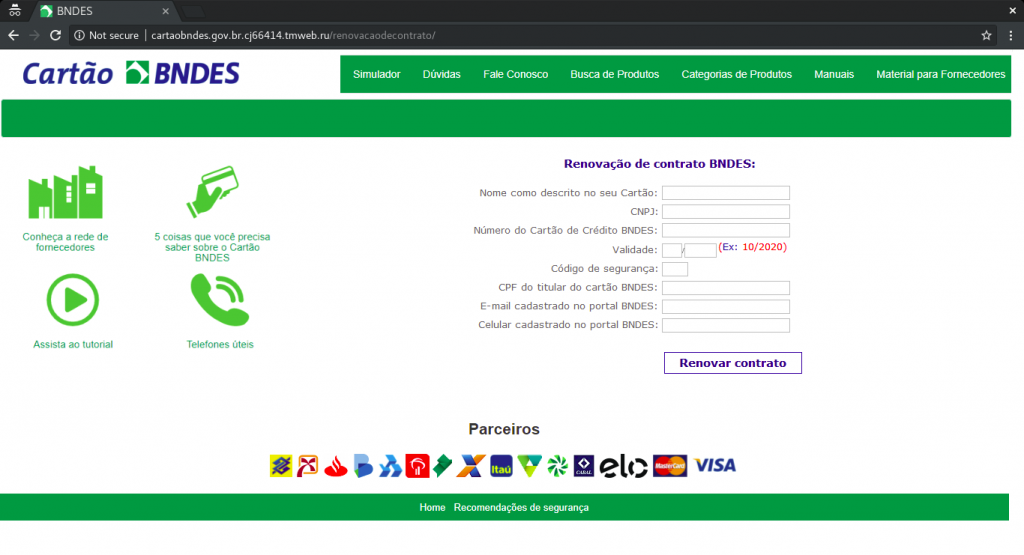
Task: Click Conheça a rede de fornecedores link
Action: 65,242
